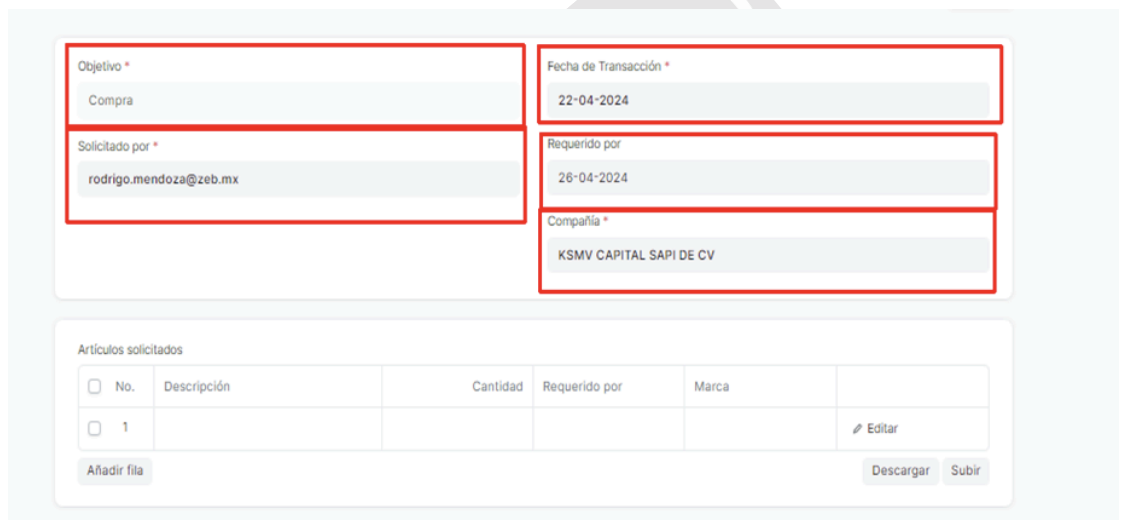
Task: Select the Requerido por field showing 26-04-2024
Action: pyautogui.click(x=767, y=179)
